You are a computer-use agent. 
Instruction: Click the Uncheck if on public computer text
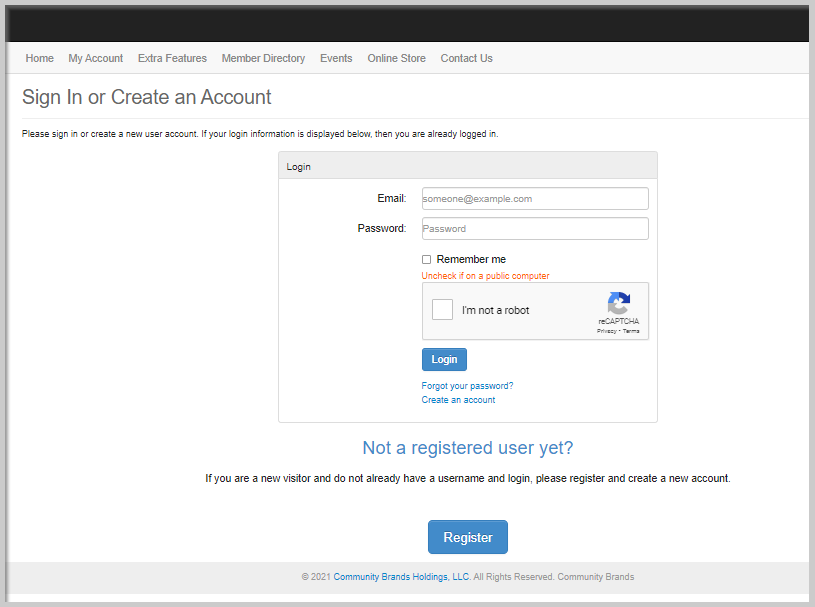tap(485, 275)
